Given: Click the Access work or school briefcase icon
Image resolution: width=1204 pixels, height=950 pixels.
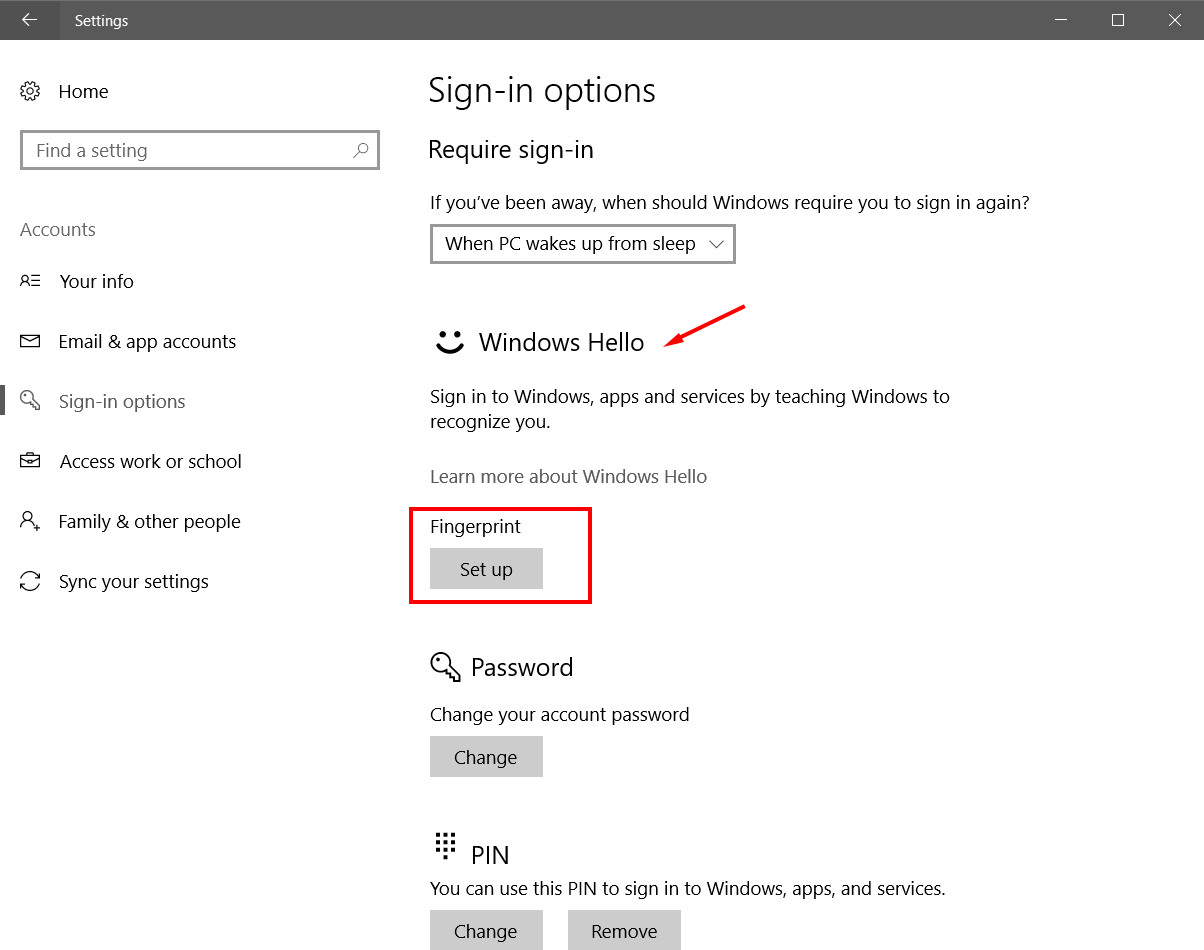Looking at the screenshot, I should (30, 461).
